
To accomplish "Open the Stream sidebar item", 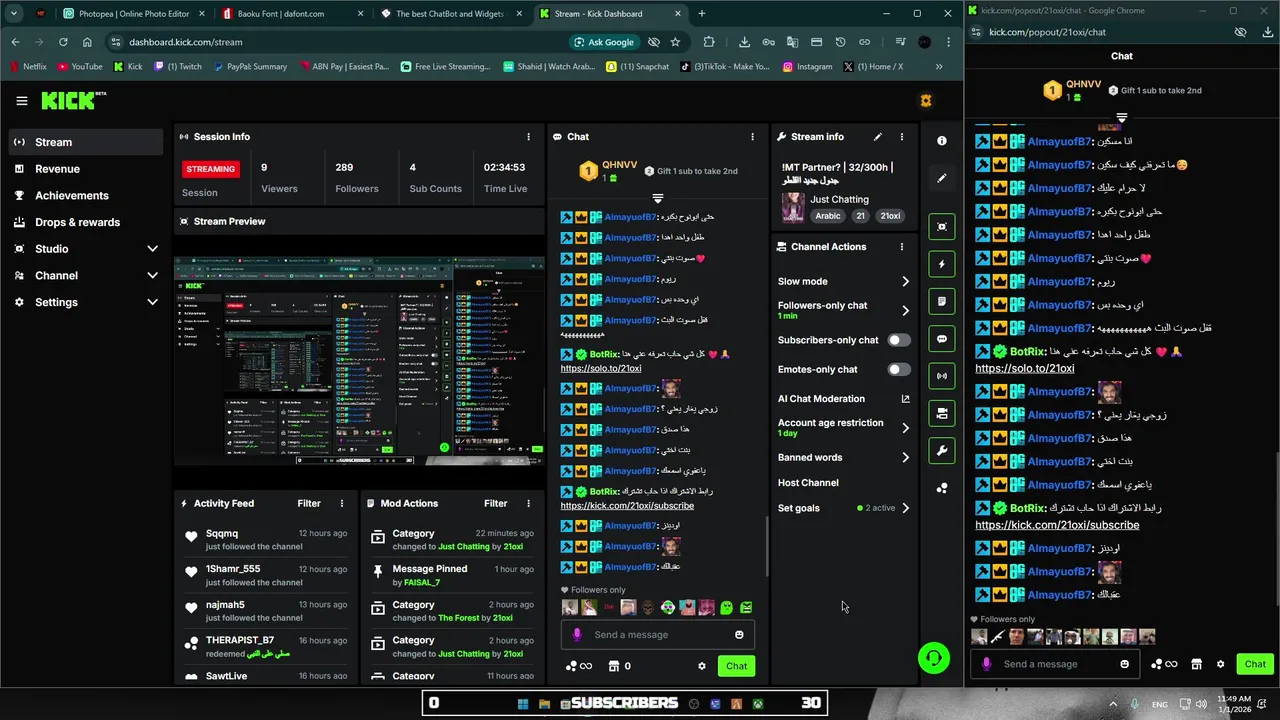I will click(x=85, y=142).
